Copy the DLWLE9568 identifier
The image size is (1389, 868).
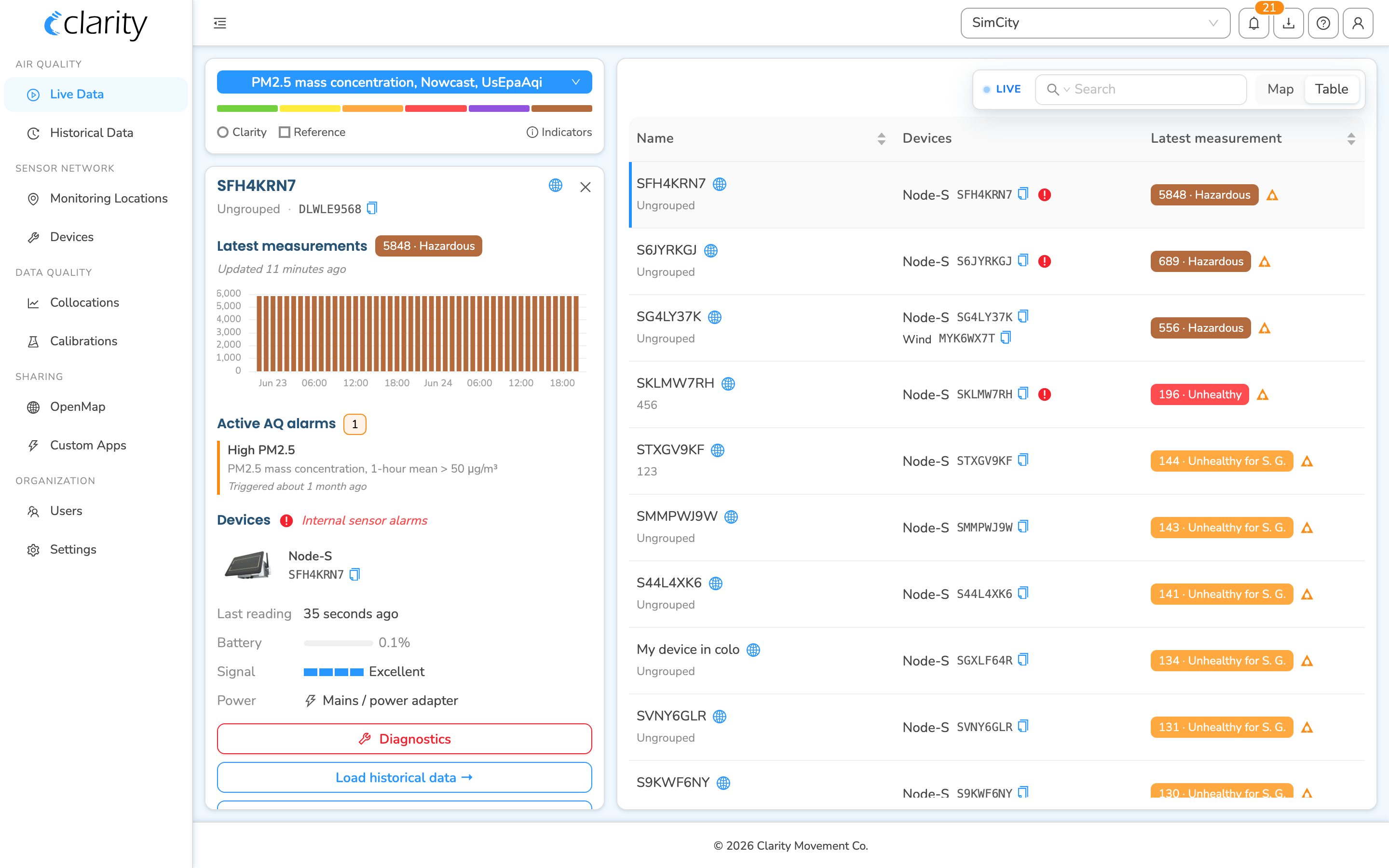point(372,208)
